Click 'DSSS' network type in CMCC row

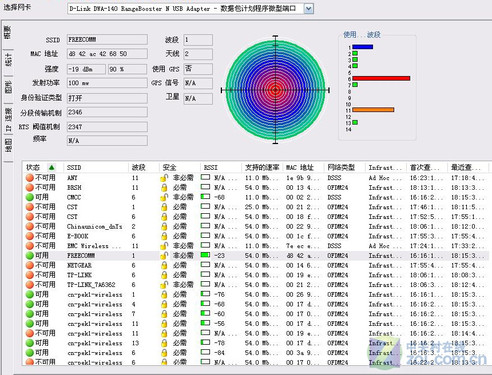click(334, 198)
